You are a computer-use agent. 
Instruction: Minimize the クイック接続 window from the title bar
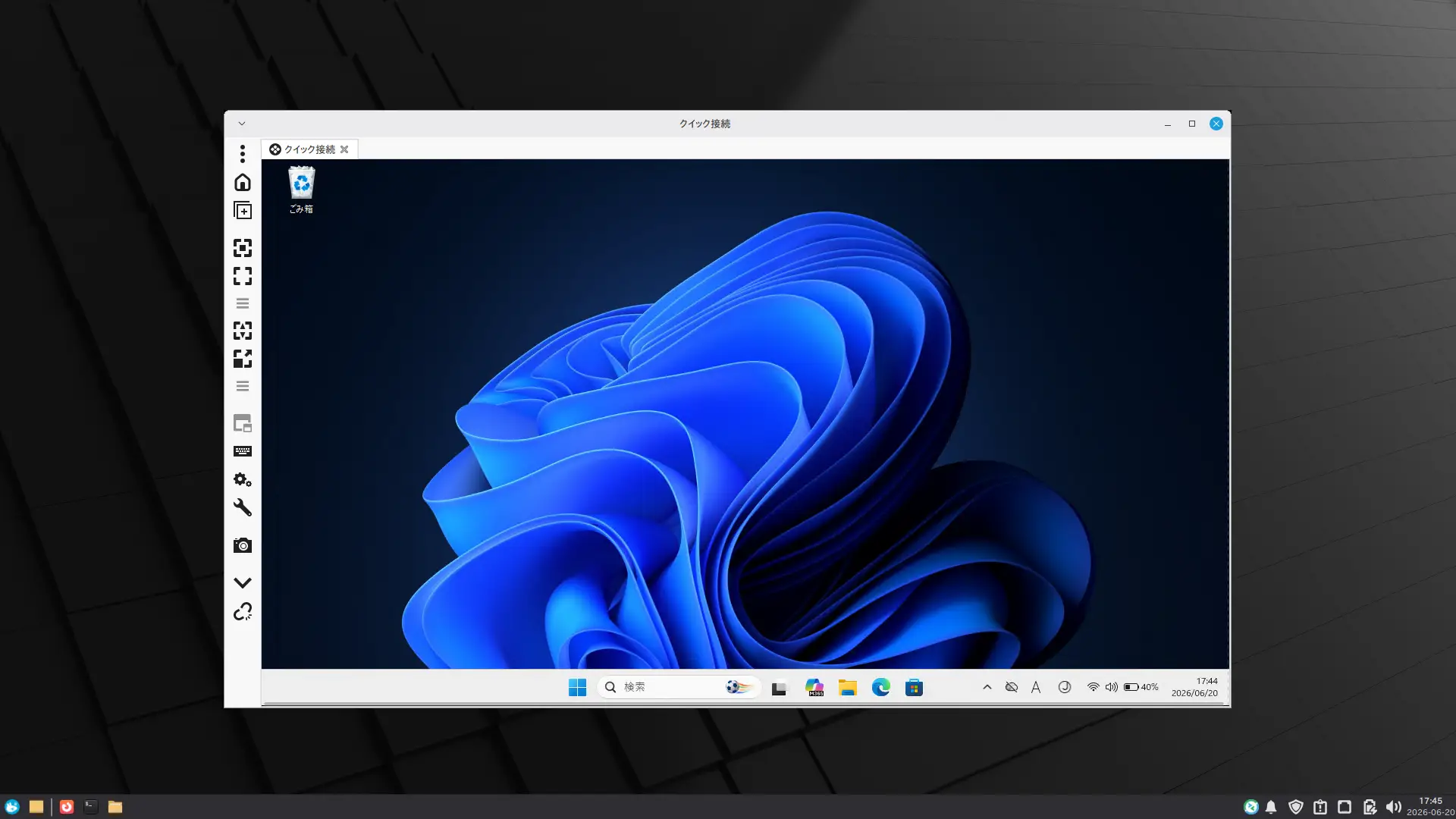tap(1168, 124)
